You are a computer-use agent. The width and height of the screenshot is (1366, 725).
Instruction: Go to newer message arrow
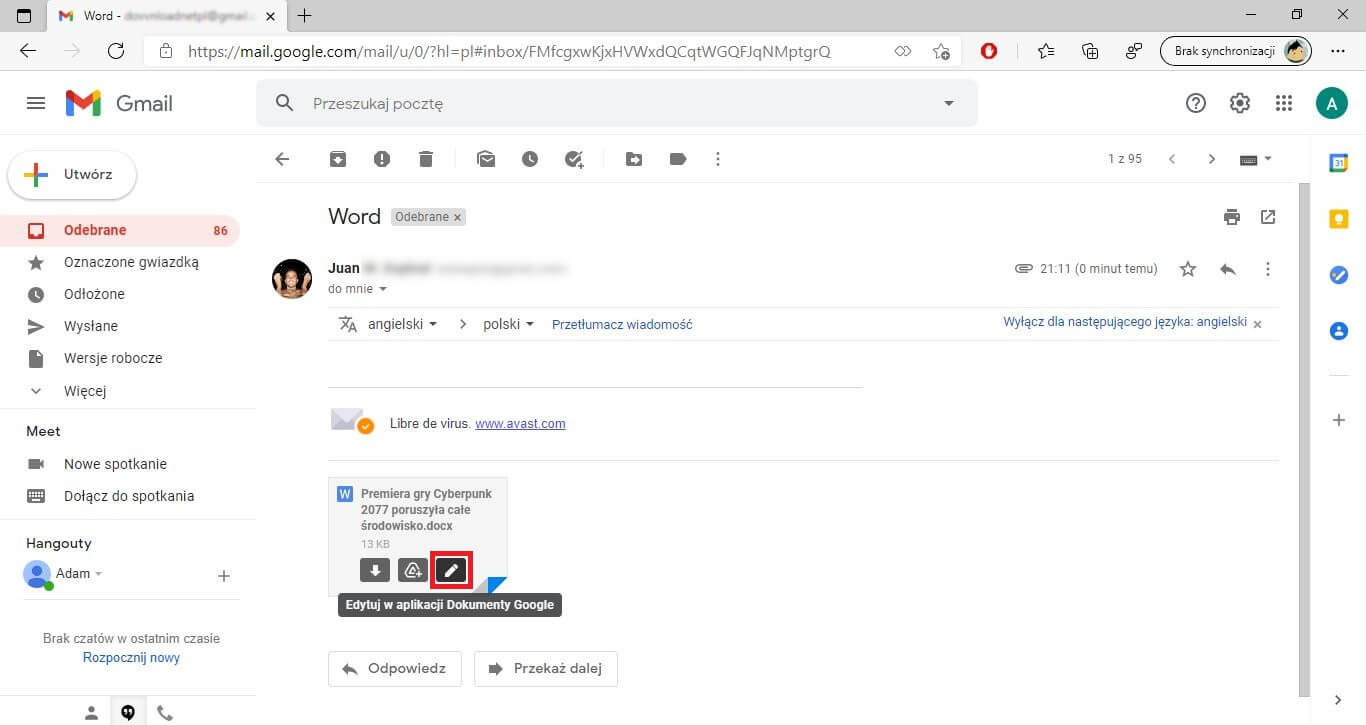(1172, 159)
